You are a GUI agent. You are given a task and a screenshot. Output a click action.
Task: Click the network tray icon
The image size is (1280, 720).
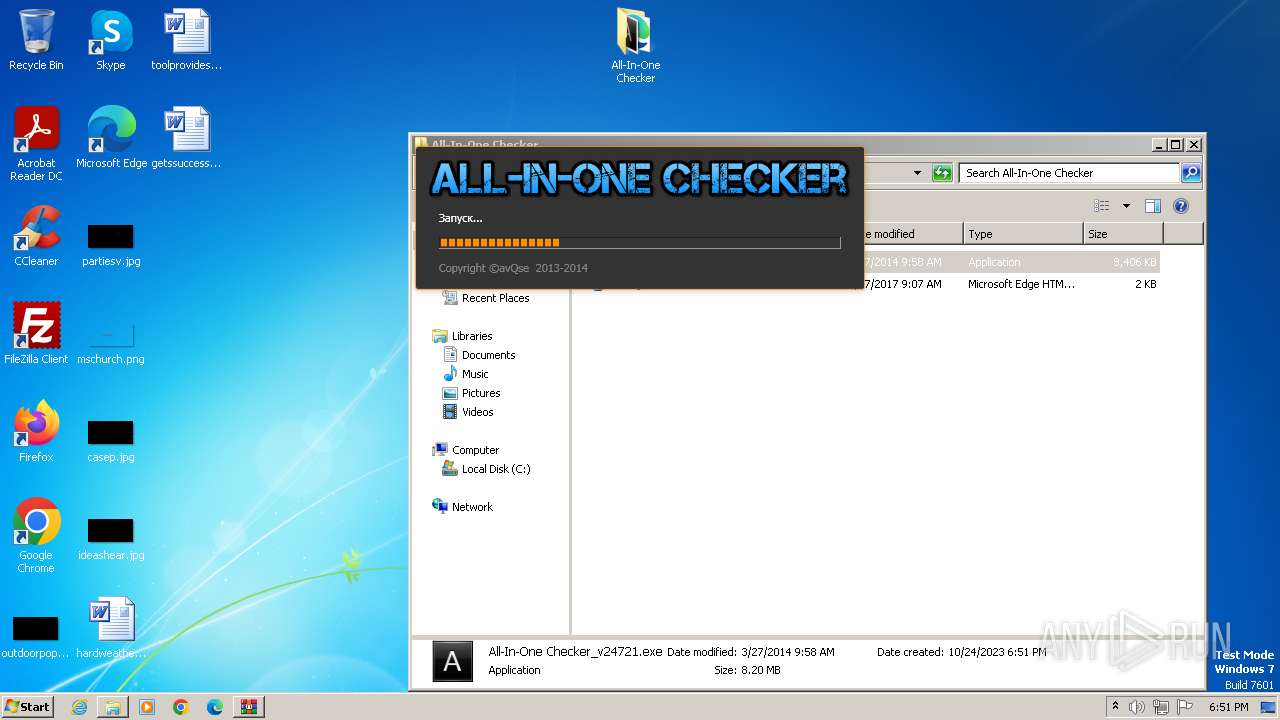(x=1161, y=707)
